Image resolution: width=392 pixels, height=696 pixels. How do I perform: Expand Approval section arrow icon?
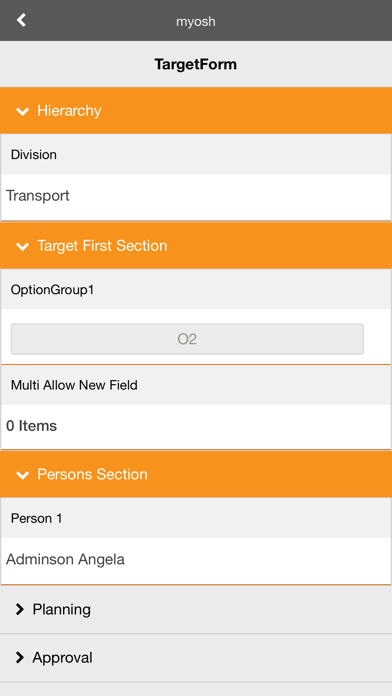20,657
